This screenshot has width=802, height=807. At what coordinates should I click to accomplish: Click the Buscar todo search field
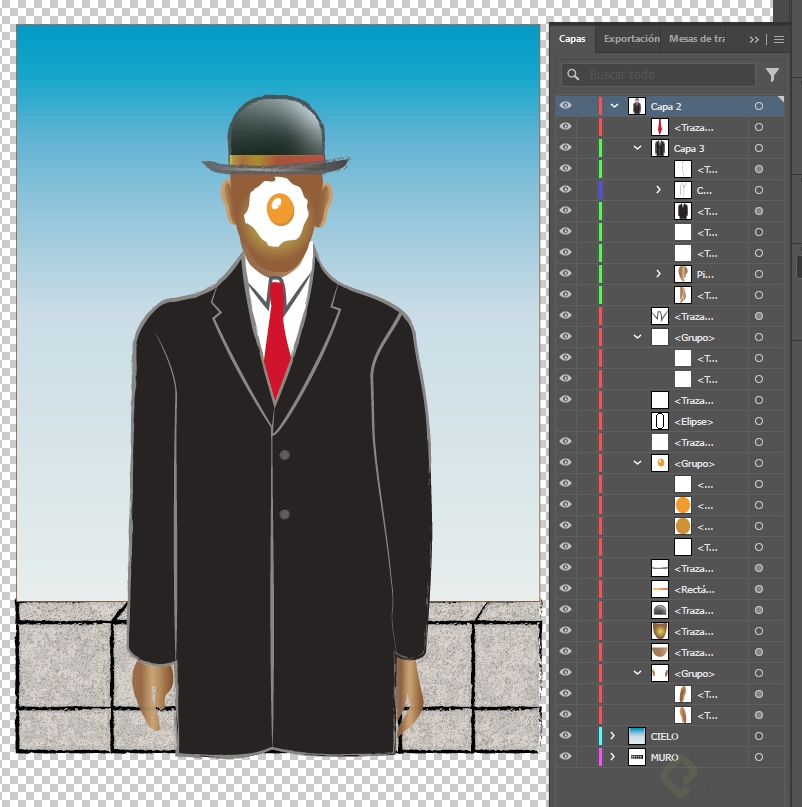tap(658, 75)
